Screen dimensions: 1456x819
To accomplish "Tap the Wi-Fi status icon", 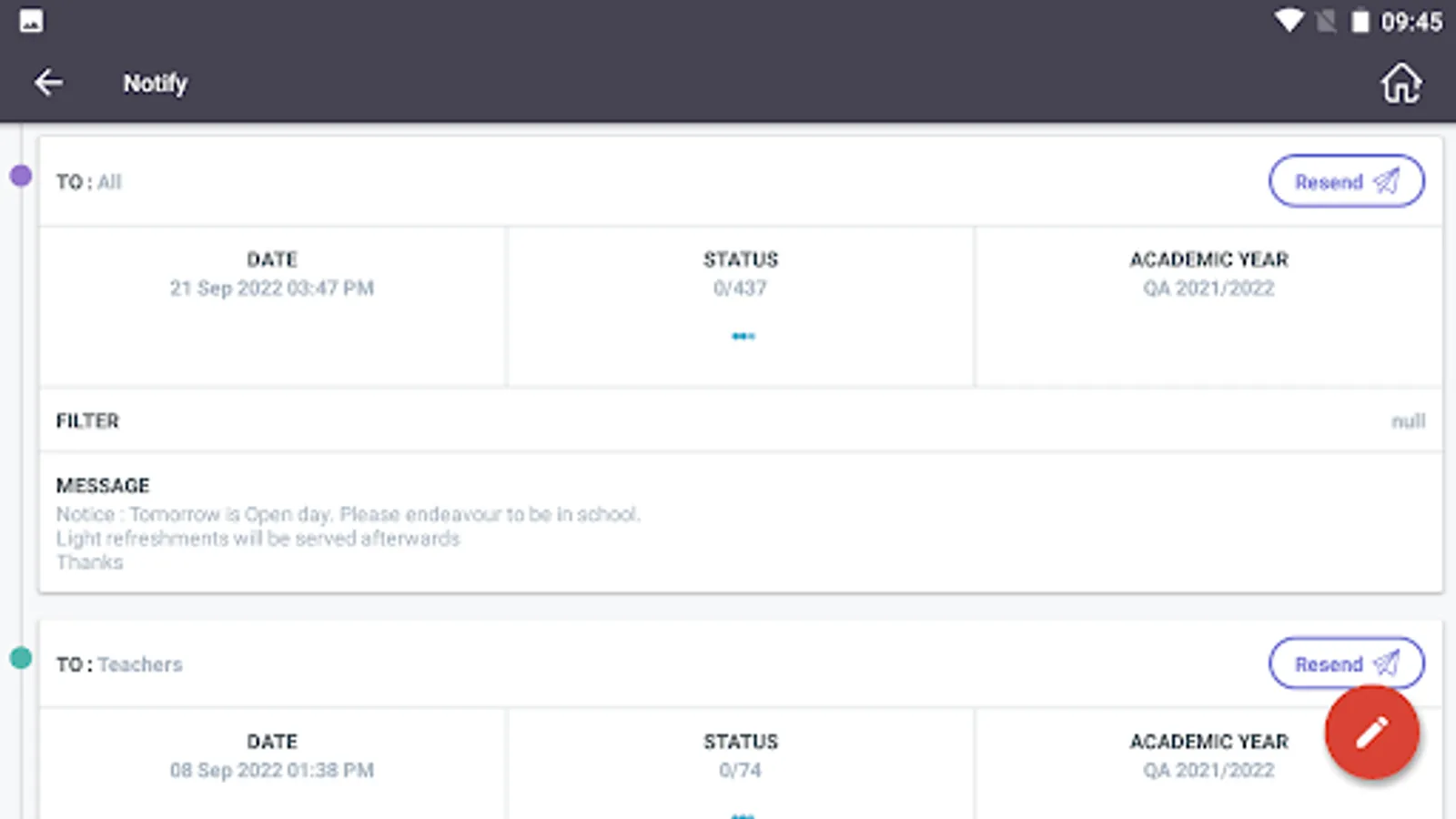I will point(1289,21).
